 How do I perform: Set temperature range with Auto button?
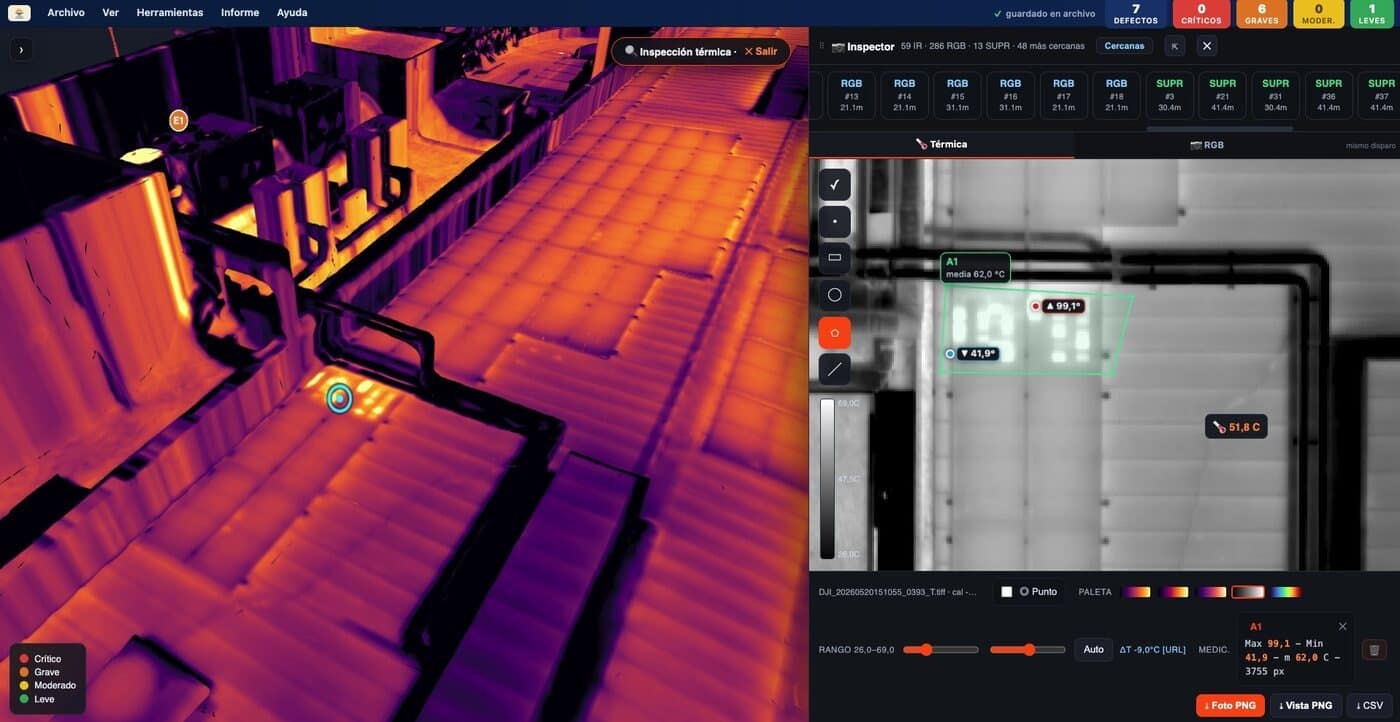(1094, 650)
